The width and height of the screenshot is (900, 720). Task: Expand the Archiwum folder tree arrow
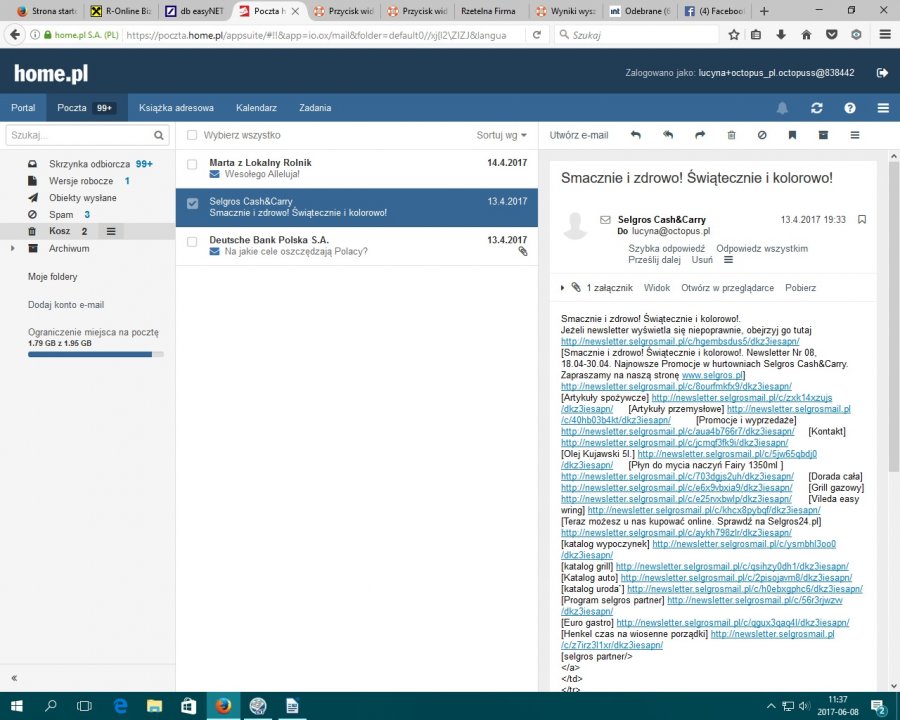click(13, 249)
